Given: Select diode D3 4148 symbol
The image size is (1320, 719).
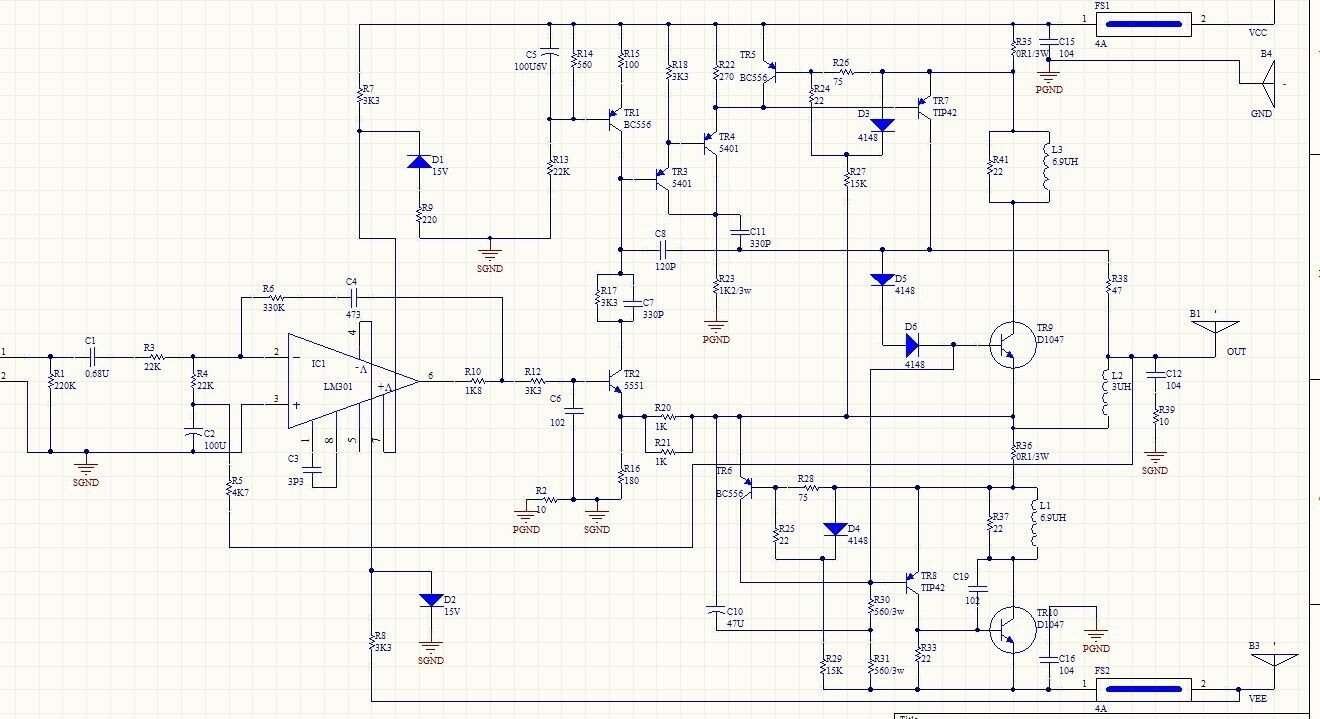Looking at the screenshot, I should tap(882, 125).
